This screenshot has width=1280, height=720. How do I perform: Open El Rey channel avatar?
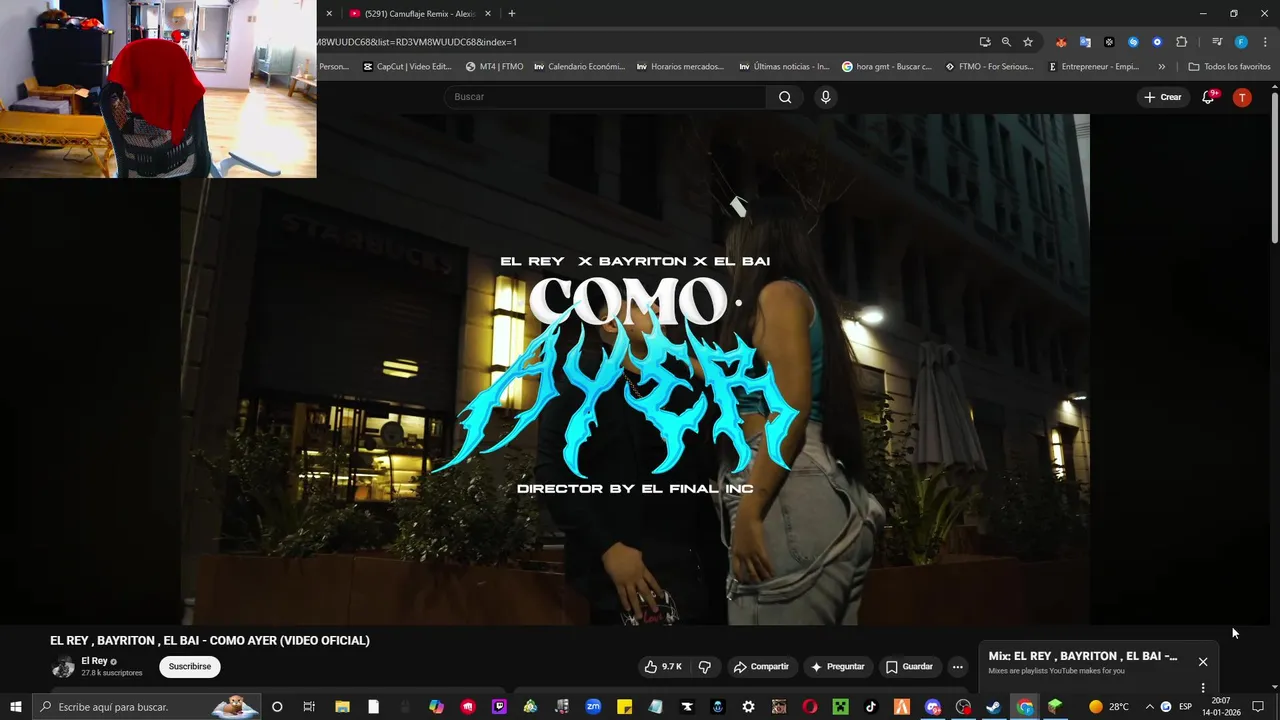[63, 667]
